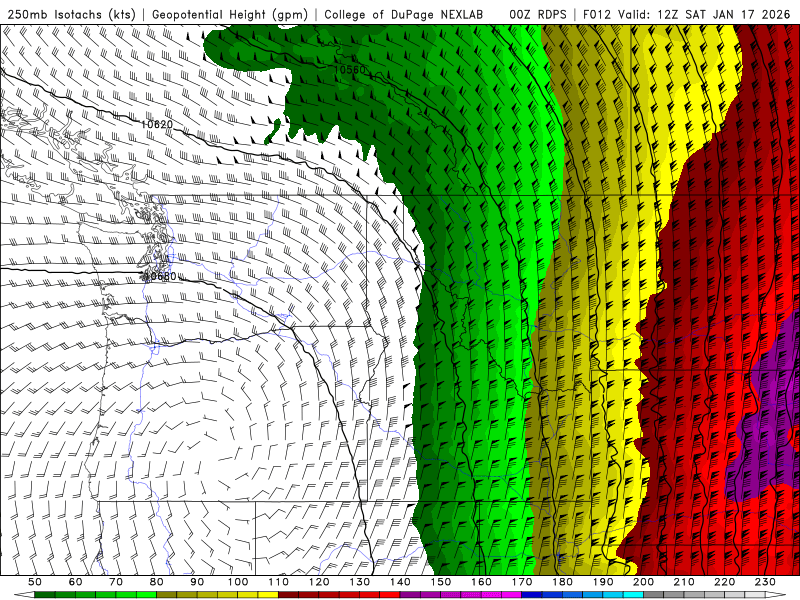The height and width of the screenshot is (600, 800).
Task: Select the brightest yellow swatch on the color bar
Action: tap(268, 595)
